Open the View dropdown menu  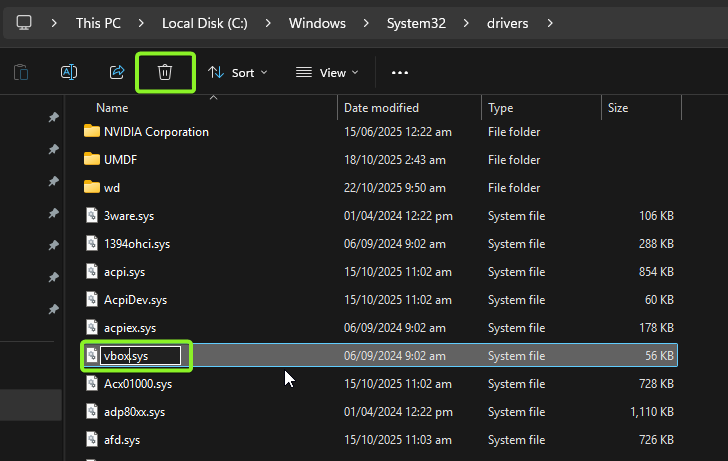point(326,72)
